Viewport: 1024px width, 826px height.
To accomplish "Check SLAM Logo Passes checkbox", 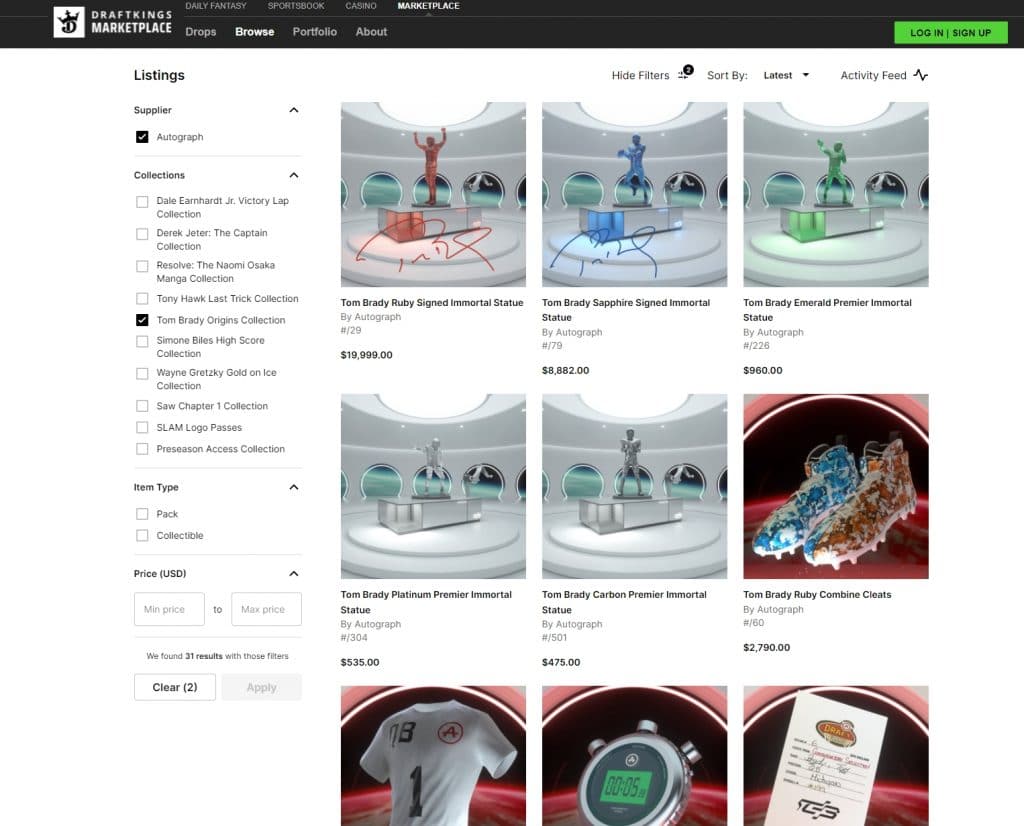I will click(x=142, y=428).
